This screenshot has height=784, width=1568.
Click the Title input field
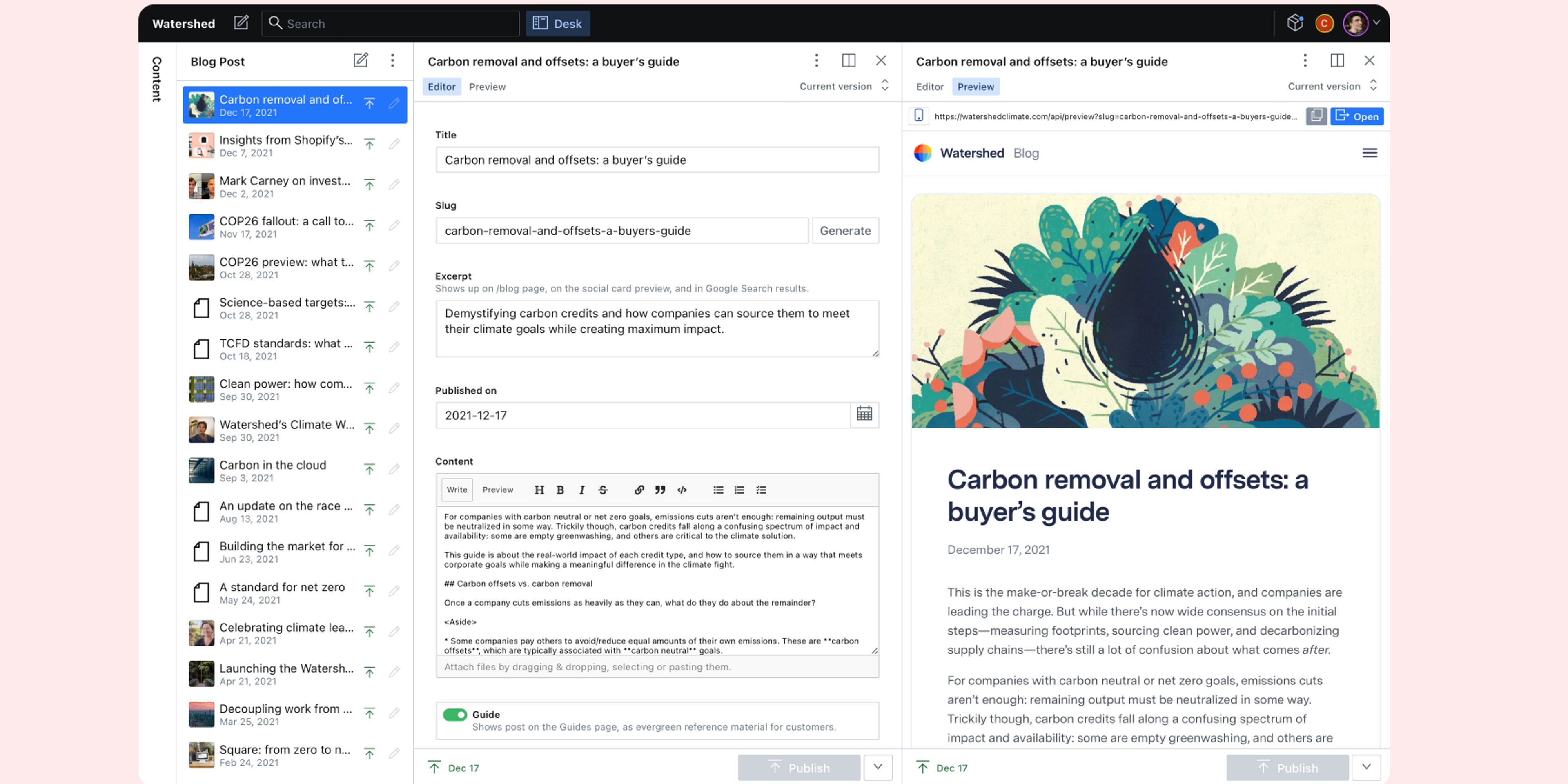[657, 160]
